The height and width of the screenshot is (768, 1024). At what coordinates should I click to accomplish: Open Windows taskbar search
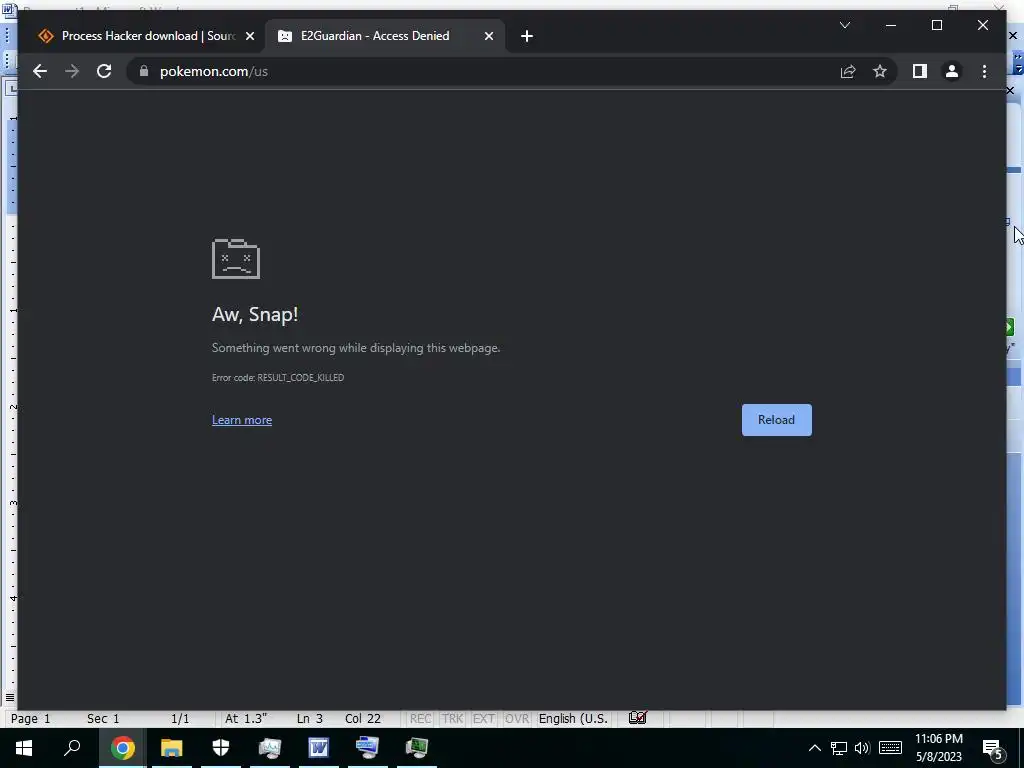coord(72,748)
